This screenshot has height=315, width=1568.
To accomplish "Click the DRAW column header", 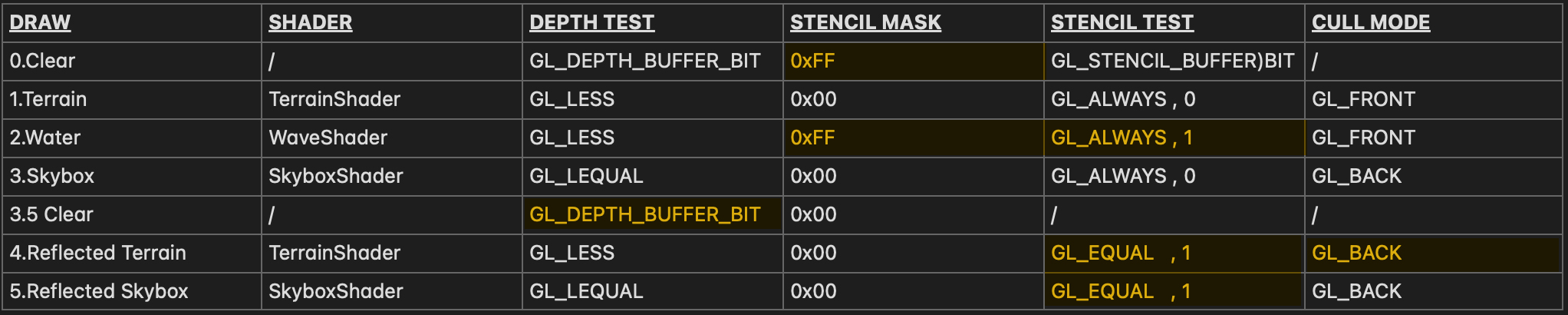I will click(40, 22).
